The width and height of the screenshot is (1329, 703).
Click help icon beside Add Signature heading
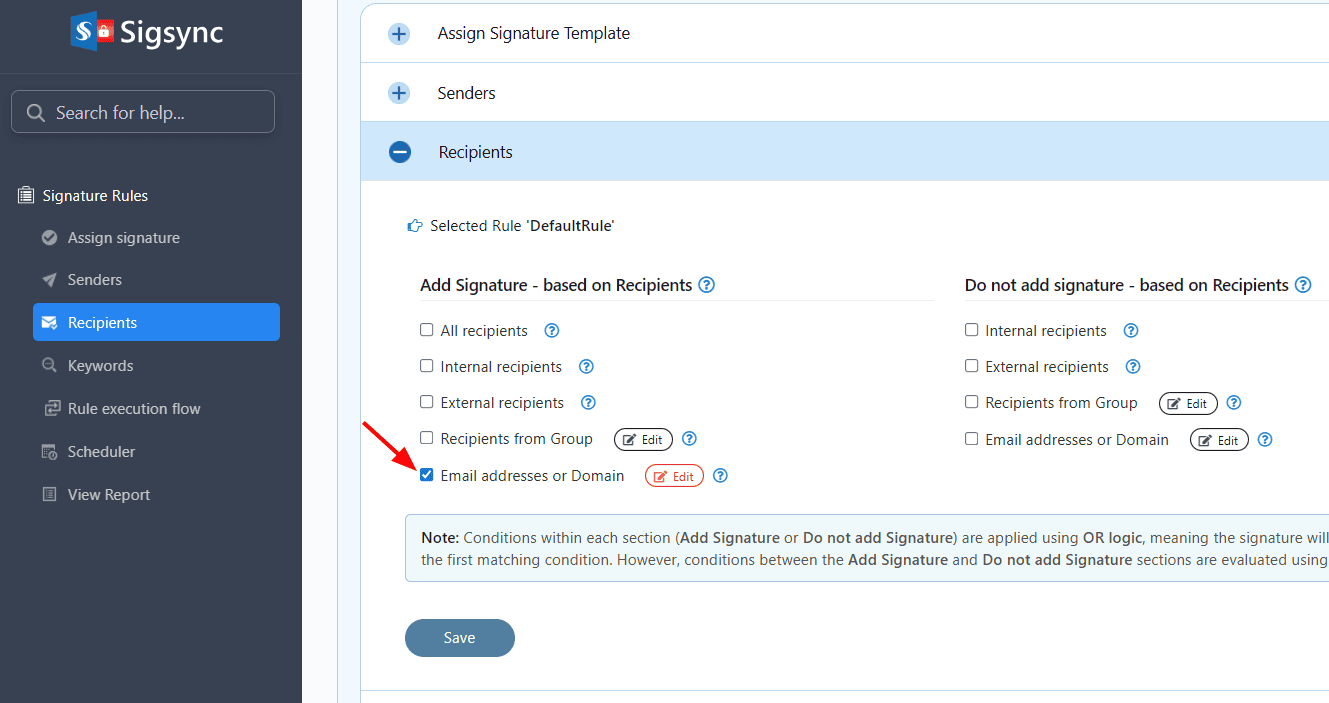[706, 285]
